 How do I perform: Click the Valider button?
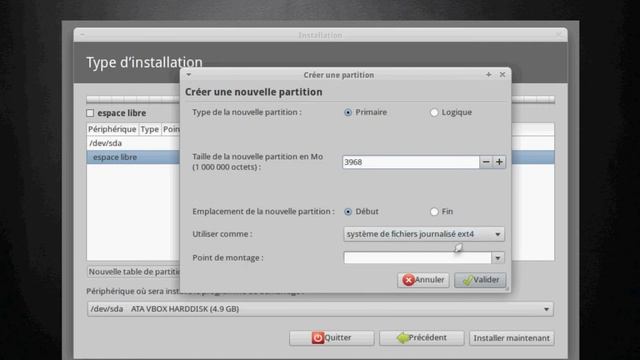point(480,280)
